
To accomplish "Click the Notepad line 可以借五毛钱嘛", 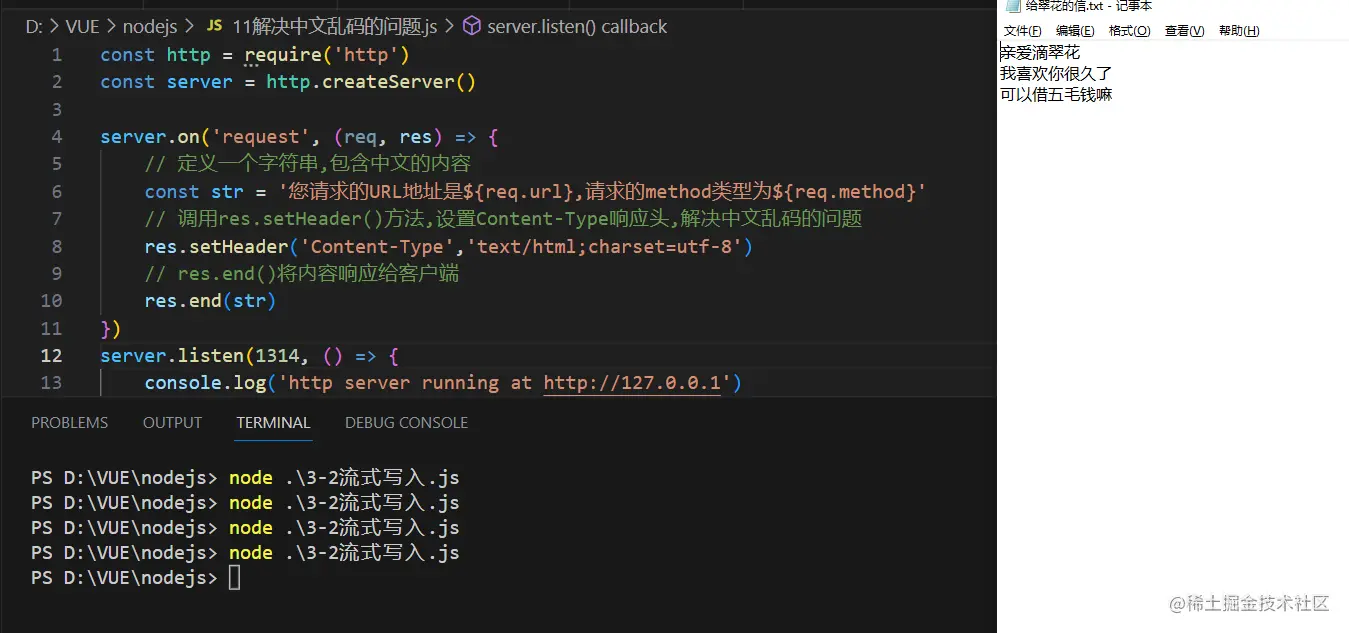I will pos(1056,96).
